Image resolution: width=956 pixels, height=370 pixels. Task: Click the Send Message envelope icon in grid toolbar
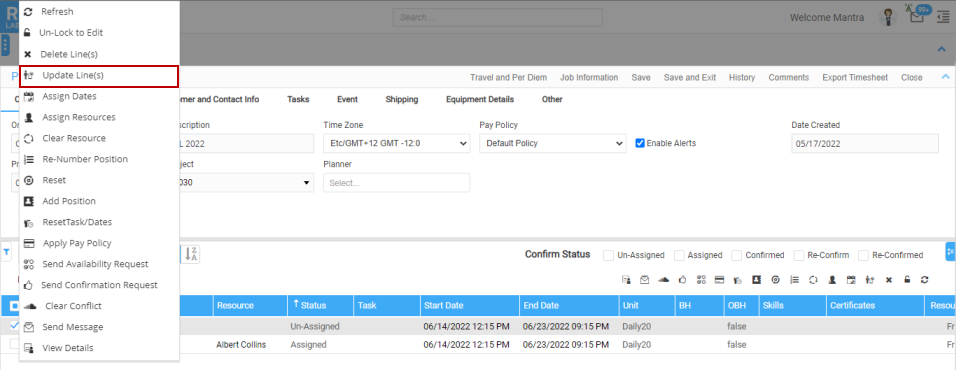(644, 280)
